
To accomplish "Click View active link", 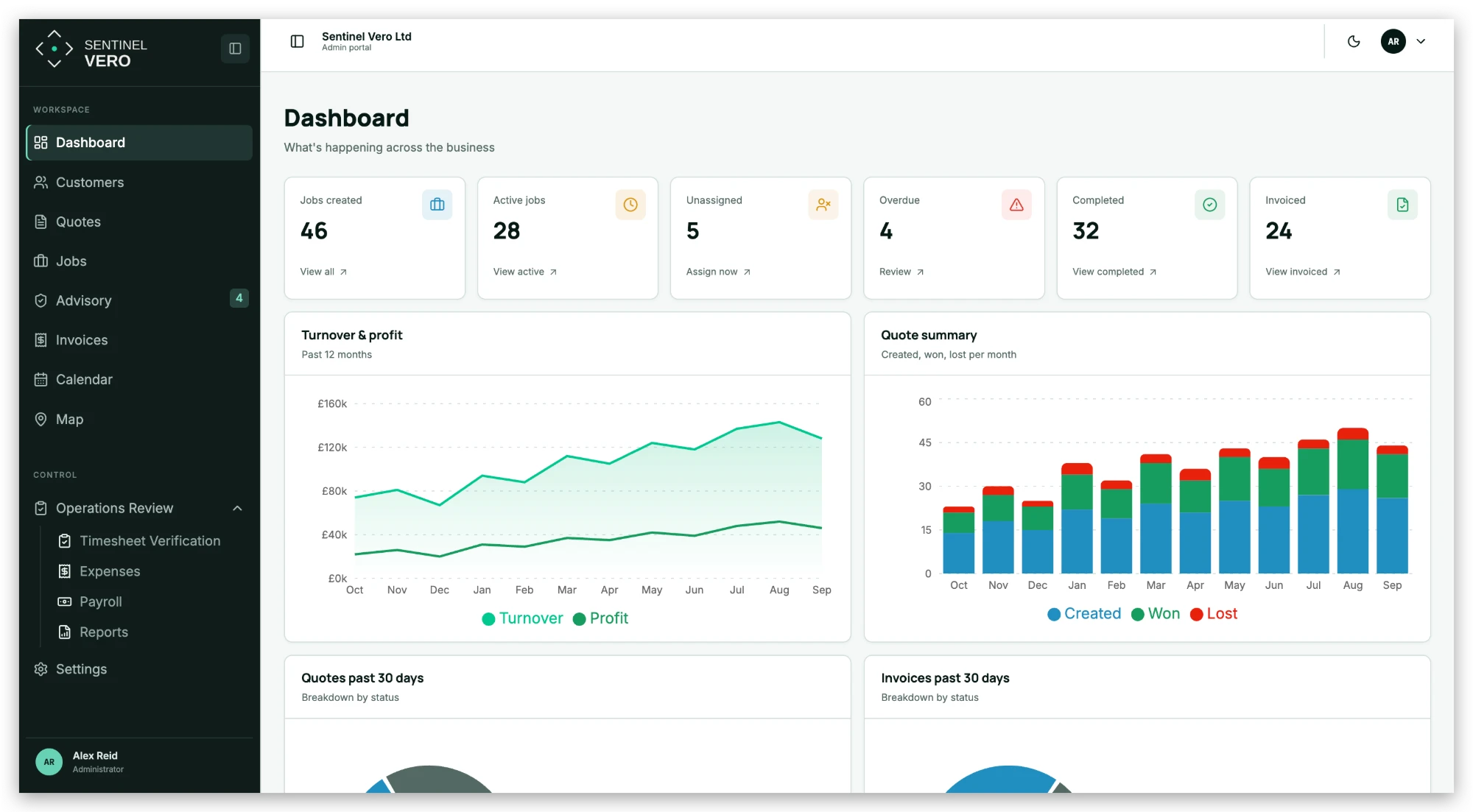I will point(525,272).
